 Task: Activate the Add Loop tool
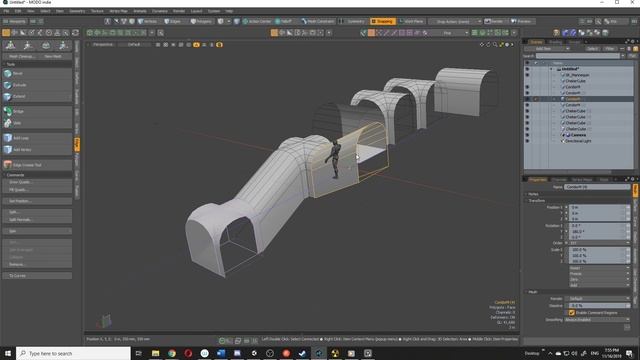[37, 138]
